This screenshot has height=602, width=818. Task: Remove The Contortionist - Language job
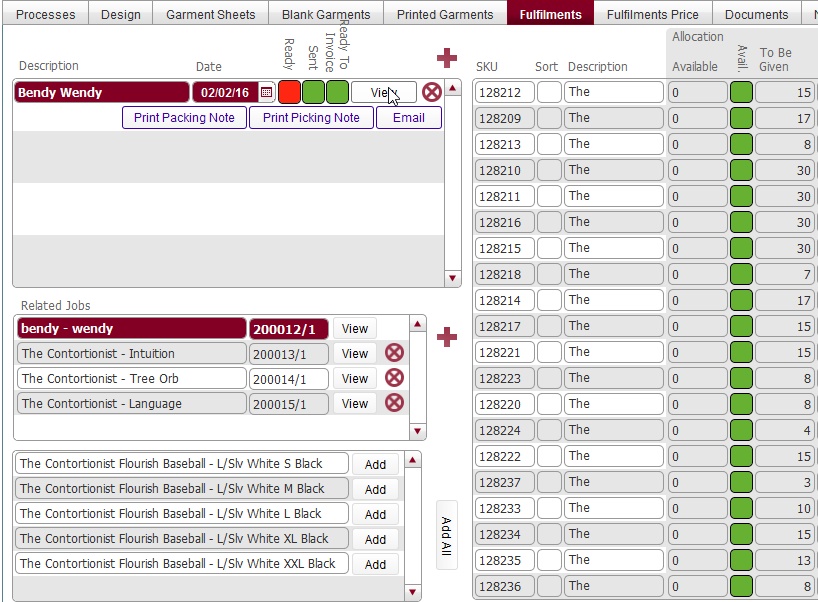tap(394, 403)
